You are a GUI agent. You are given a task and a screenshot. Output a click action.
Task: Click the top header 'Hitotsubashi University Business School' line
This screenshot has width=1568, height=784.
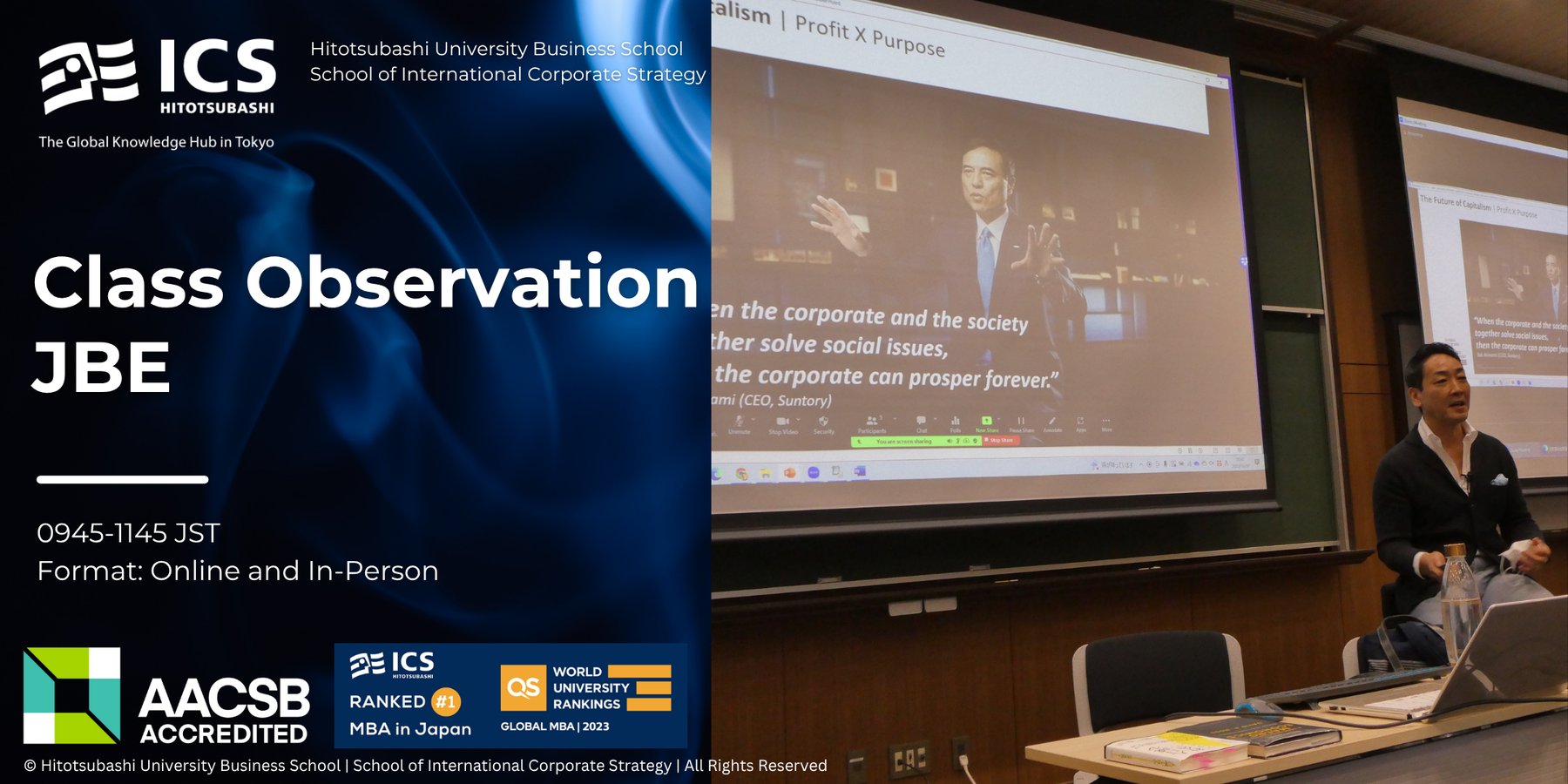pos(497,49)
